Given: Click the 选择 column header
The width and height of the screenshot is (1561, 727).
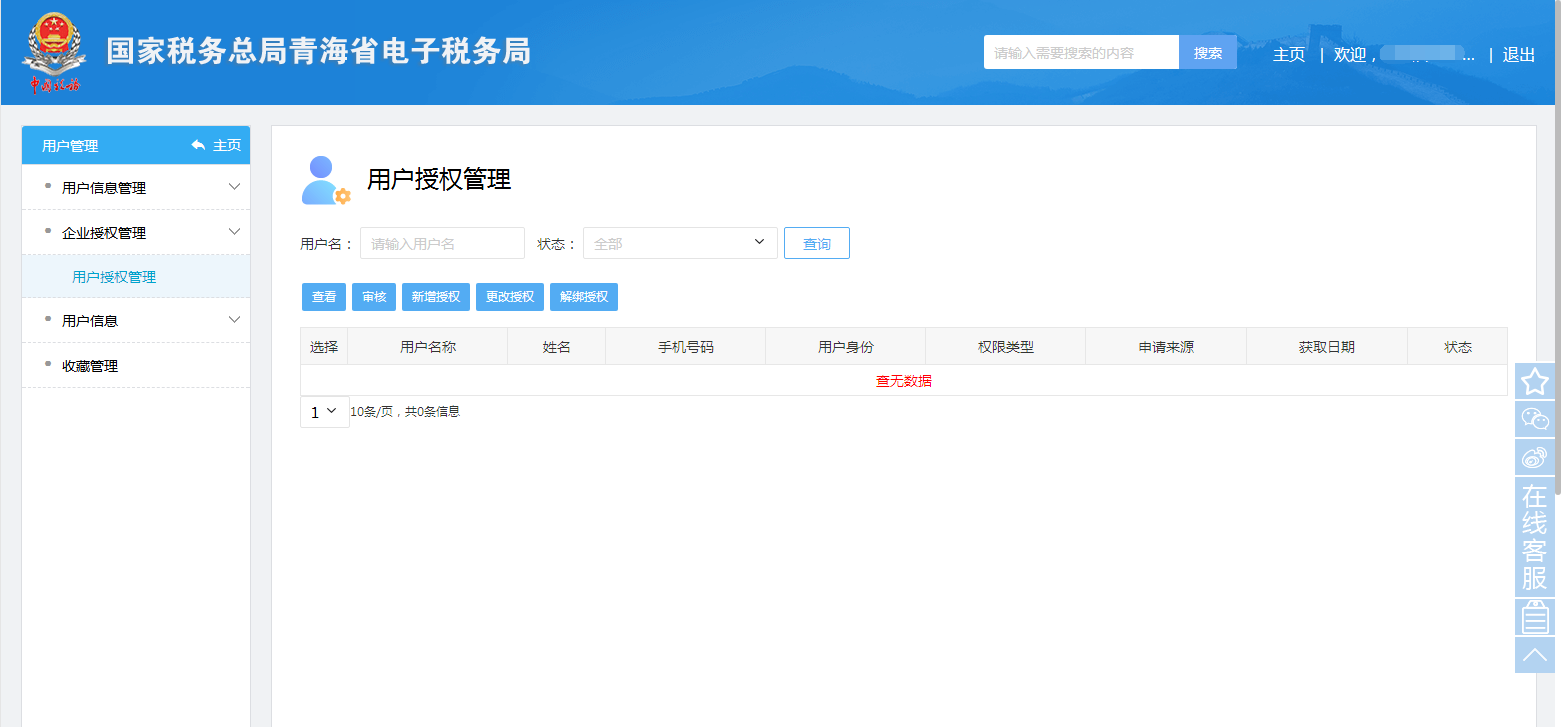Looking at the screenshot, I should (x=324, y=347).
